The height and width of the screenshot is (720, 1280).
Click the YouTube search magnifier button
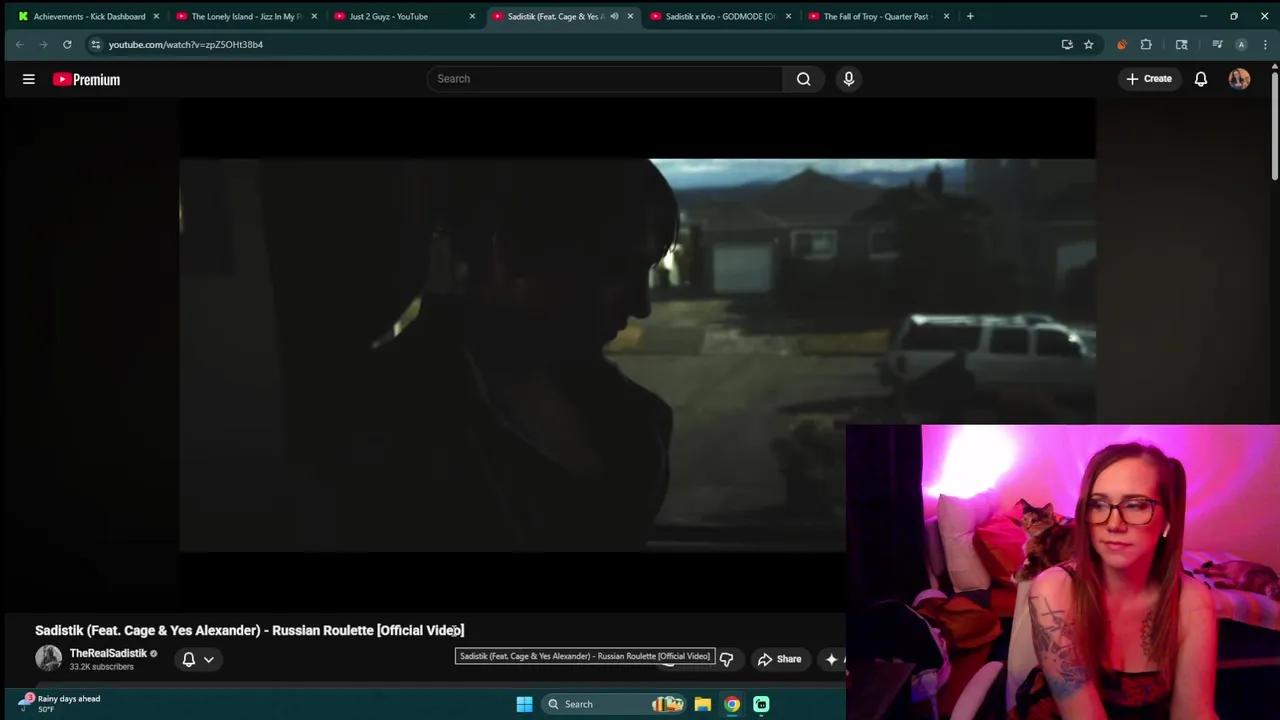tap(804, 79)
